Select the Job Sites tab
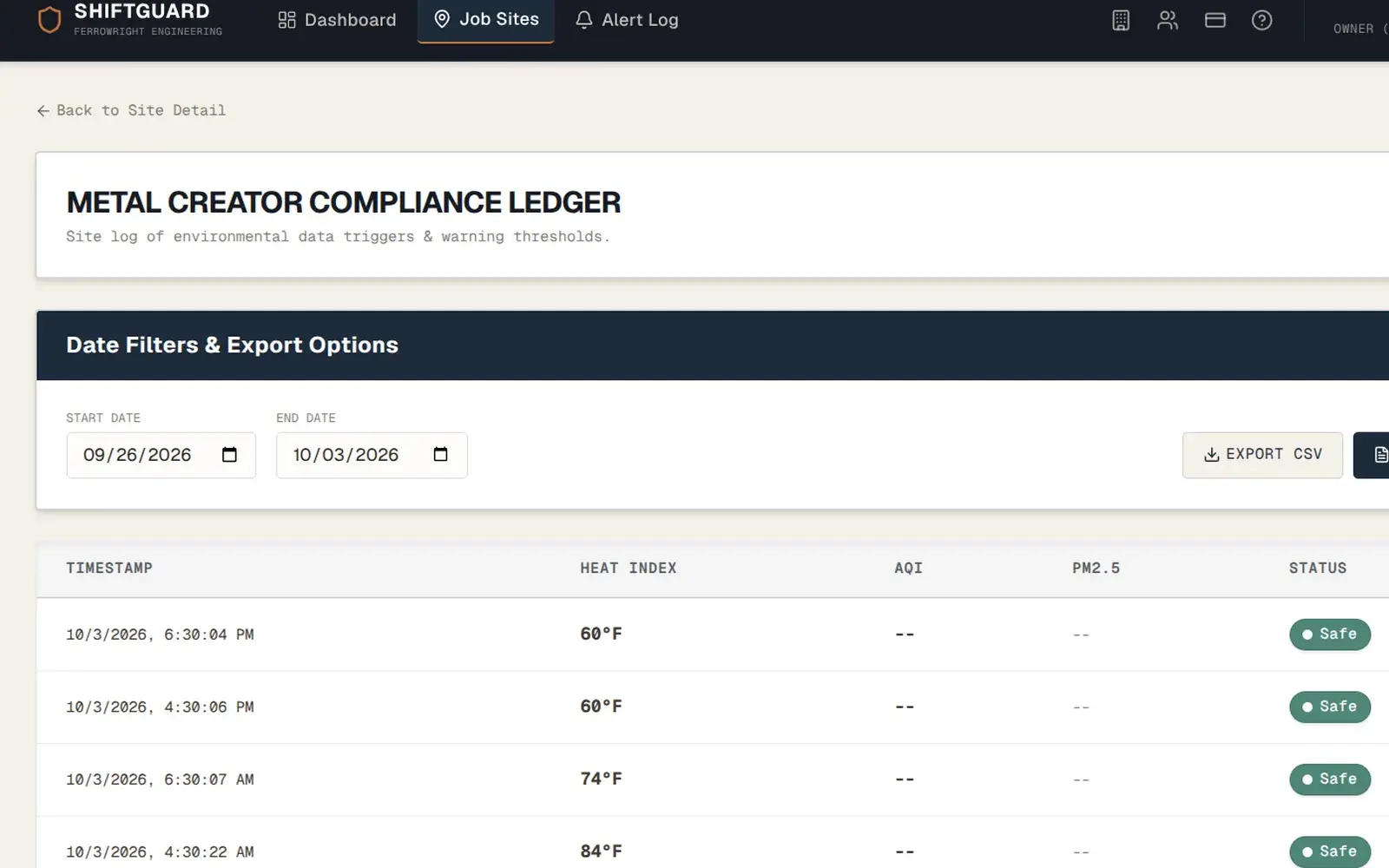 point(486,20)
